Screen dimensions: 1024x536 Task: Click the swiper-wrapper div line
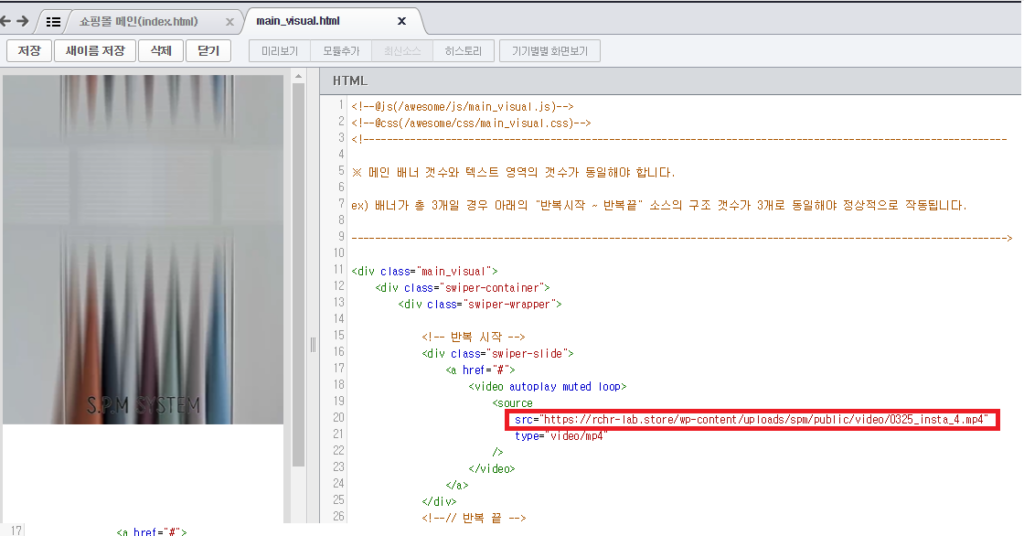pos(480,304)
